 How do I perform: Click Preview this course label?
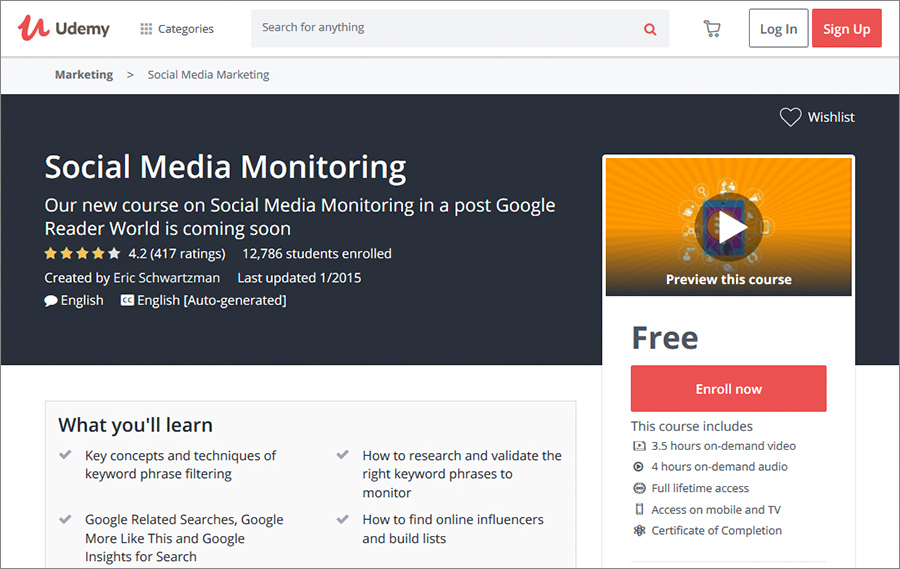(728, 280)
